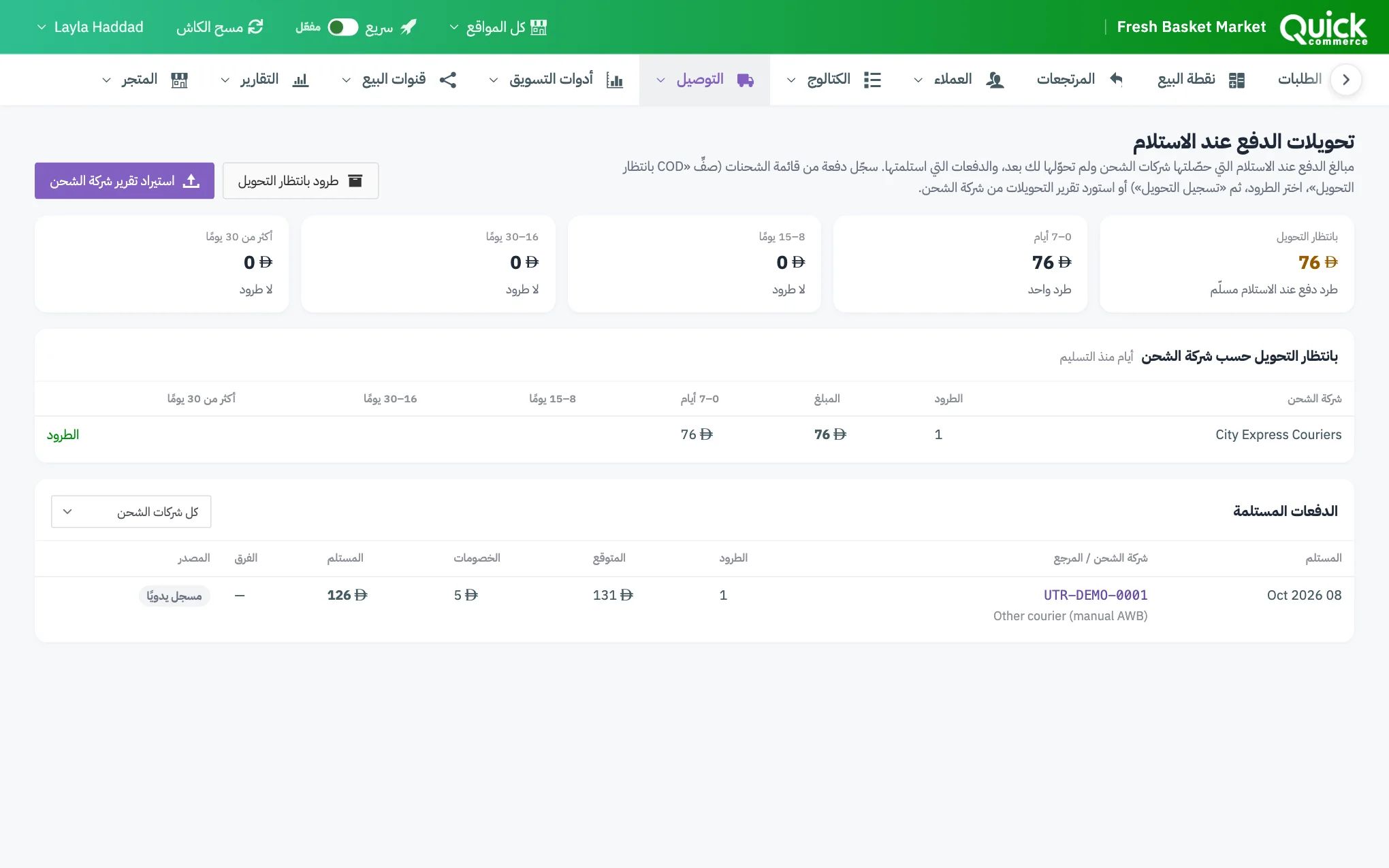
Task: Click طرود بانتظار التحويل button
Action: tap(300, 180)
